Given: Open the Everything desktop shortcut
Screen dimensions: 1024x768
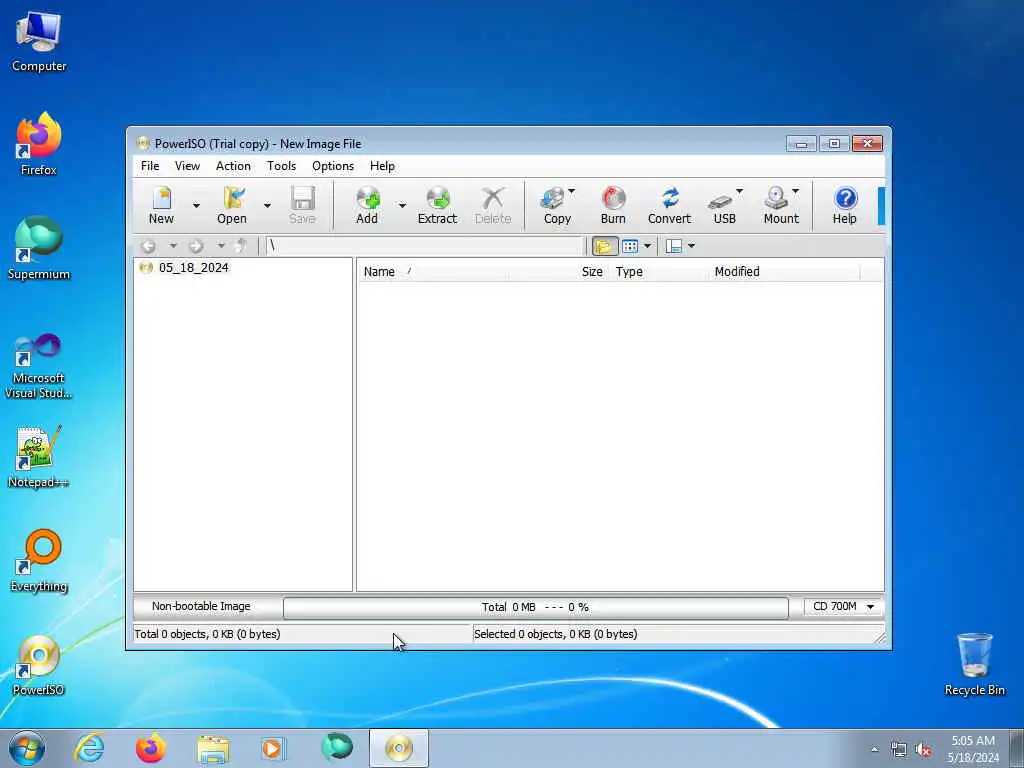Looking at the screenshot, I should click(x=39, y=560).
